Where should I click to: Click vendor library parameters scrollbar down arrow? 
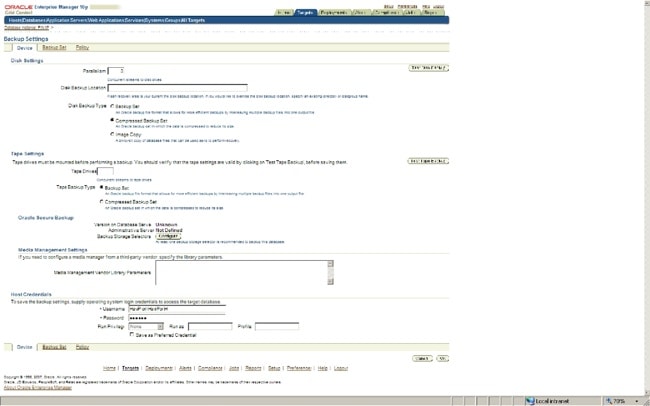tap(330, 282)
